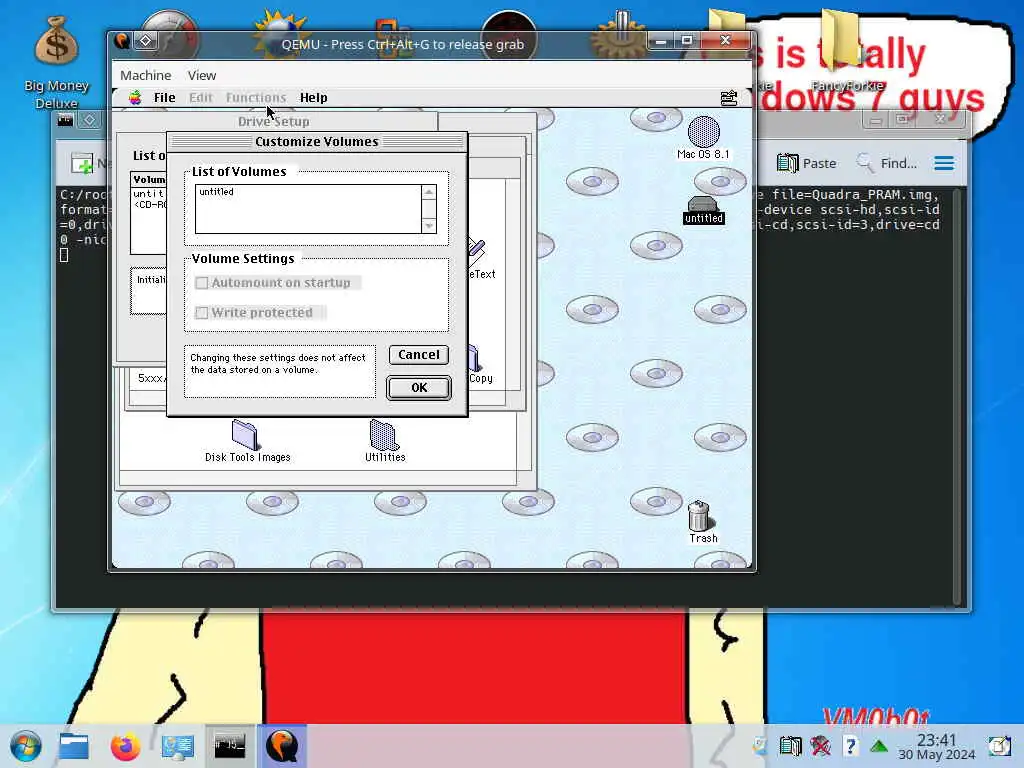Screen dimensions: 1024x768
Task: Click the QEMU pin/sticky window button
Action: (145, 41)
